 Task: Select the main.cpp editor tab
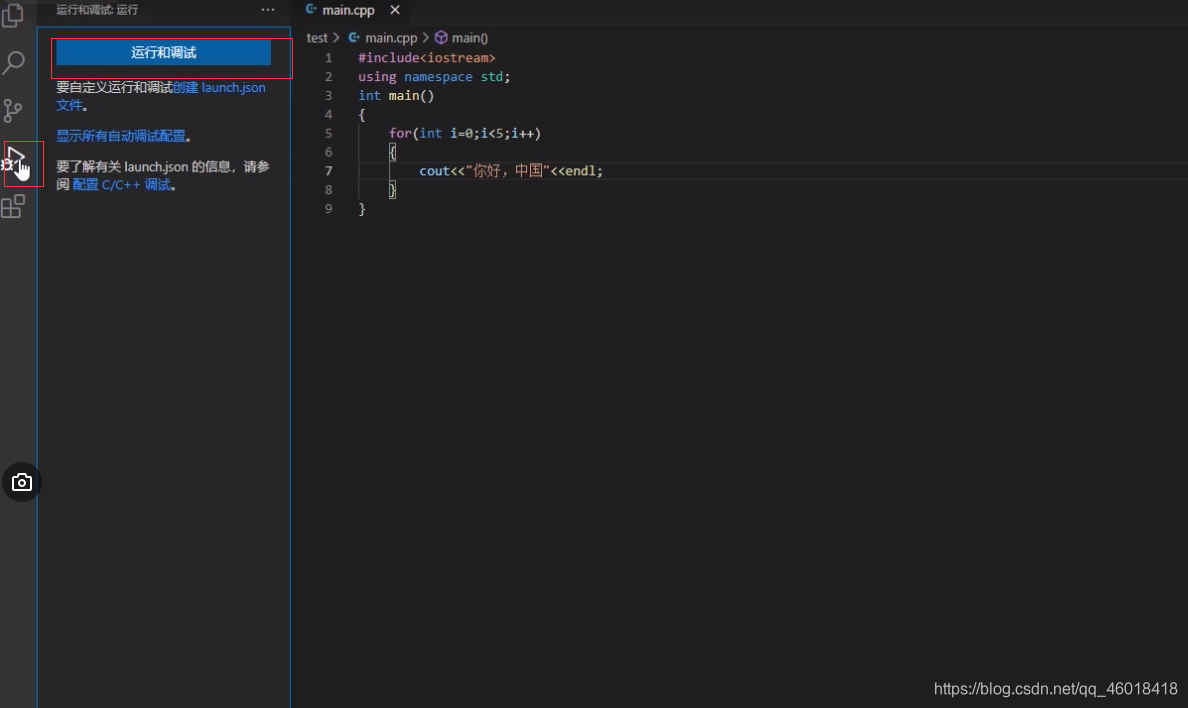tap(348, 10)
